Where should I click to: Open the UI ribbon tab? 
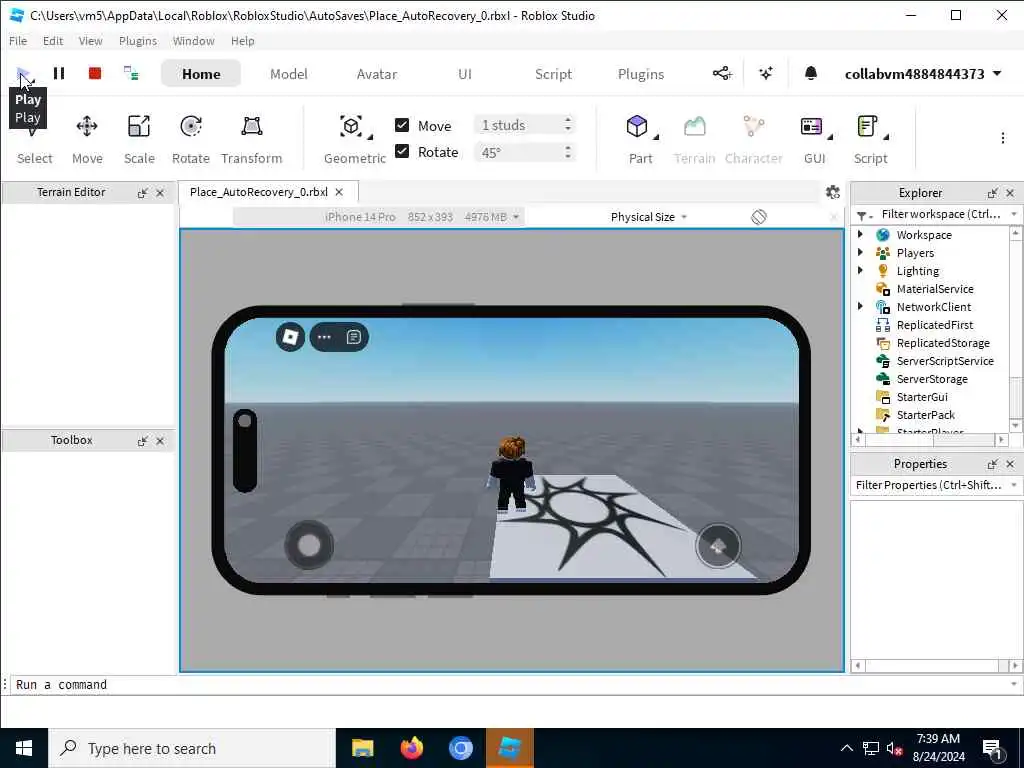[464, 74]
